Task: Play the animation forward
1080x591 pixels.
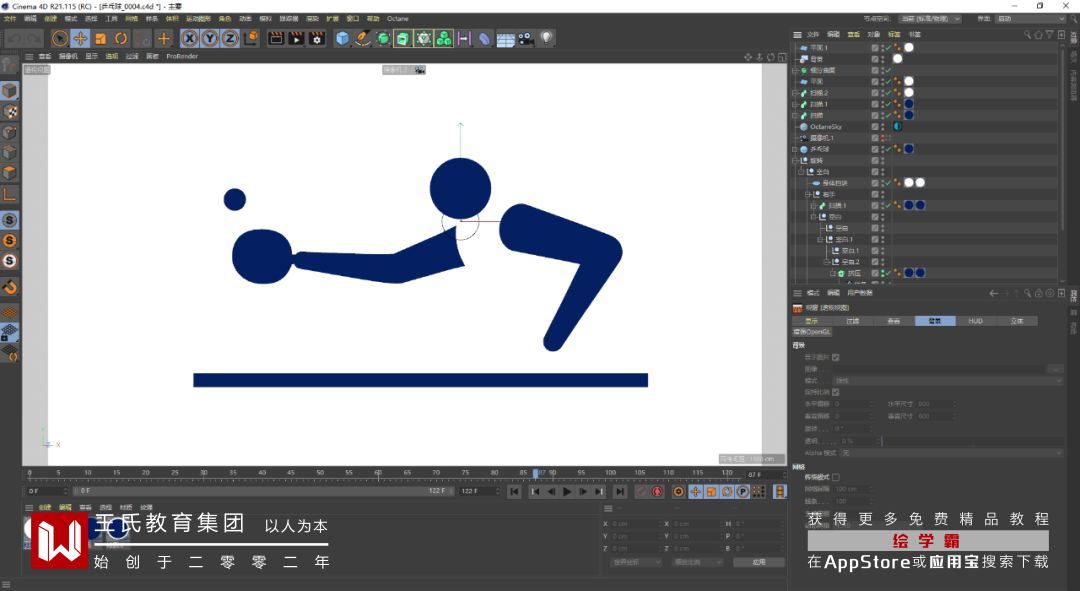Action: [567, 492]
